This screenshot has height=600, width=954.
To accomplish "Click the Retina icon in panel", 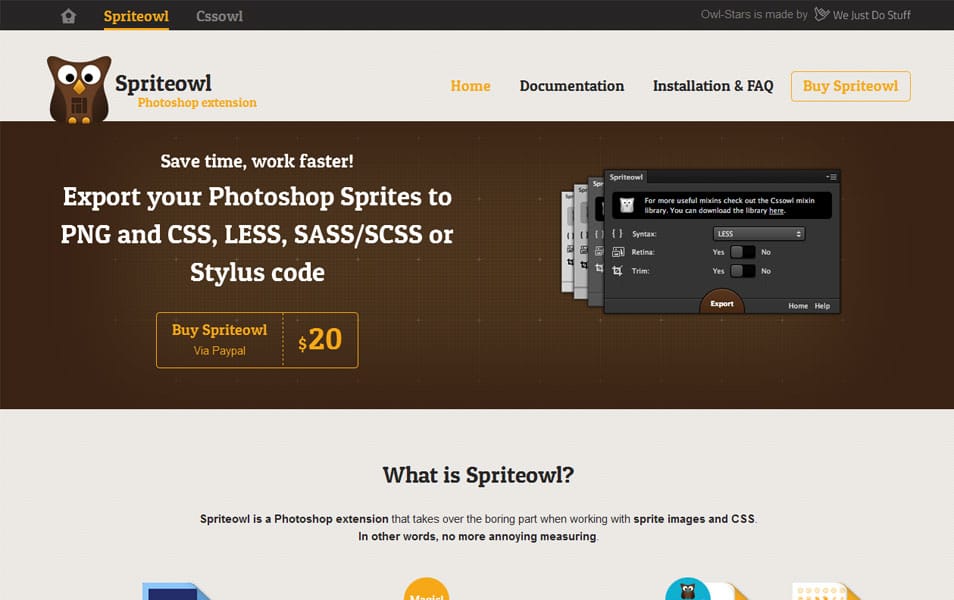I will [618, 252].
